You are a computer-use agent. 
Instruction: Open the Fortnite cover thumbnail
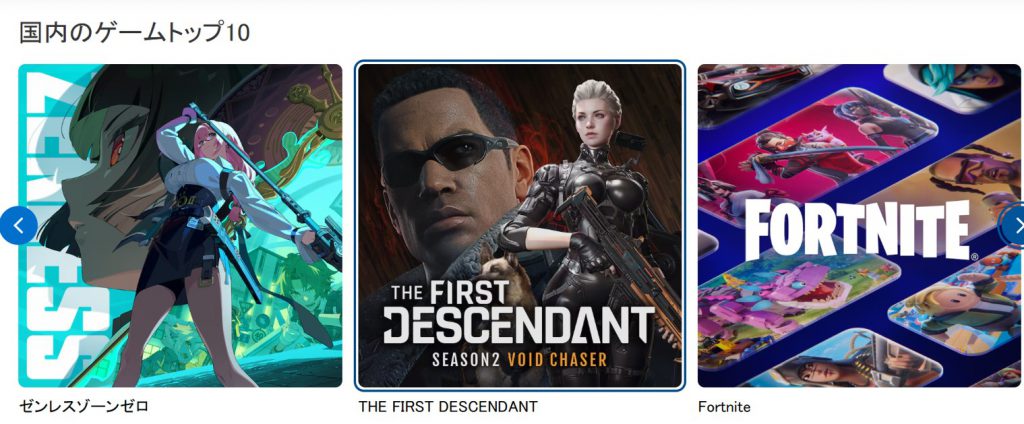click(859, 225)
